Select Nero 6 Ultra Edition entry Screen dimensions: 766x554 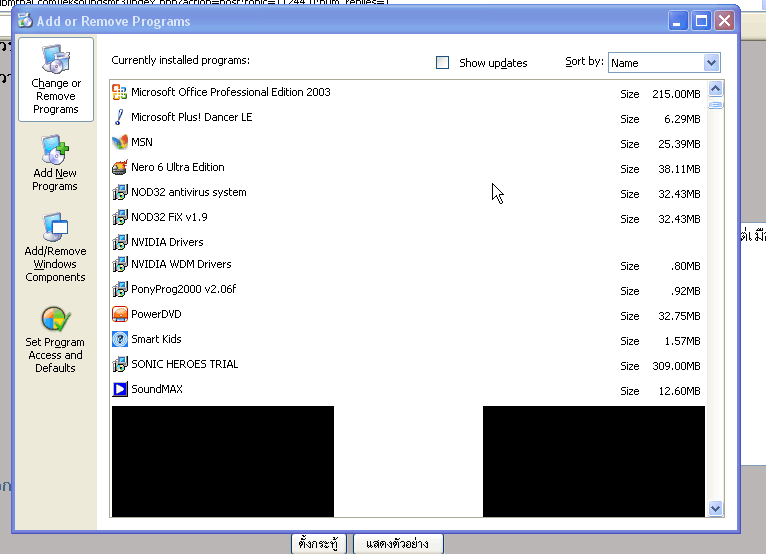[408, 167]
